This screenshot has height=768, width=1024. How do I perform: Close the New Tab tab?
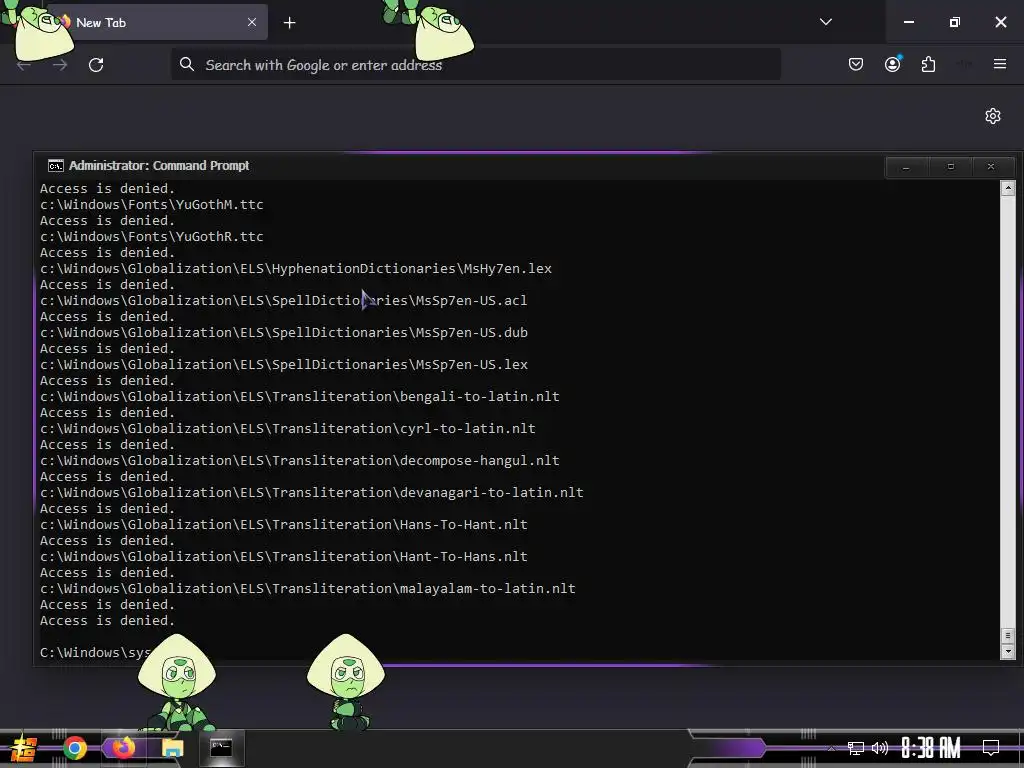[252, 22]
